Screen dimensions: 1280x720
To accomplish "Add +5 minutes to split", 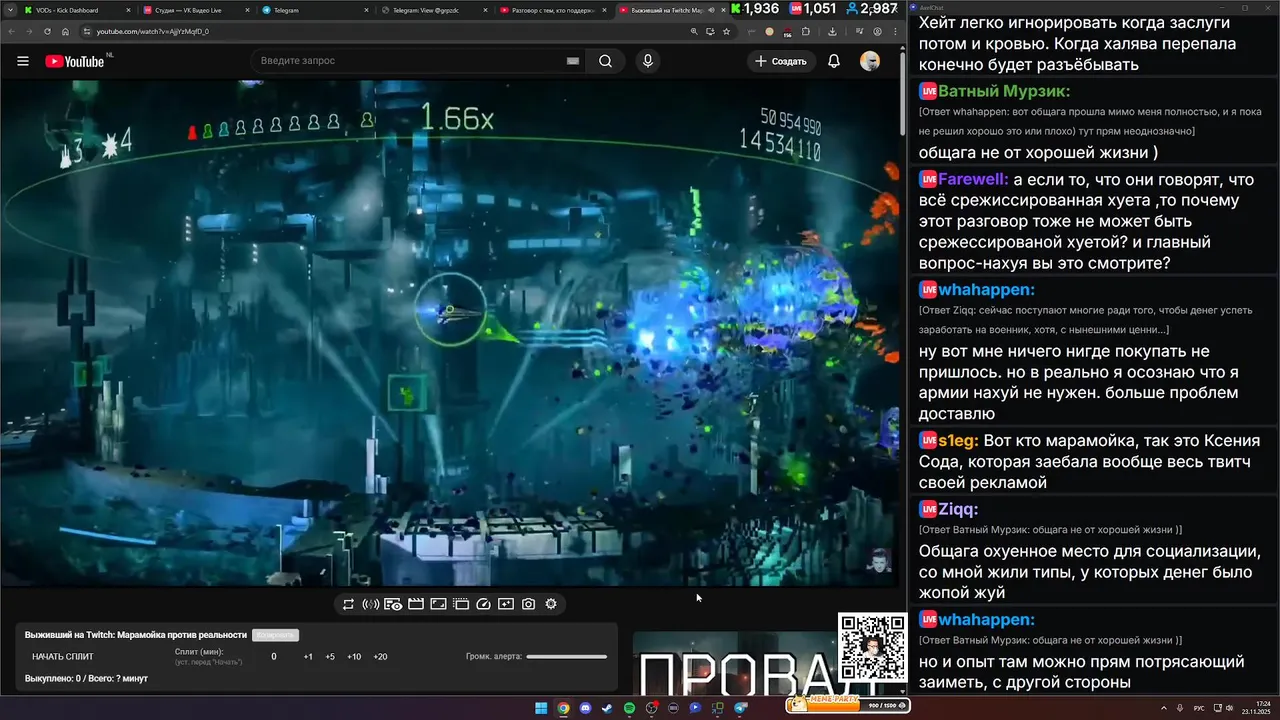I will 330,657.
